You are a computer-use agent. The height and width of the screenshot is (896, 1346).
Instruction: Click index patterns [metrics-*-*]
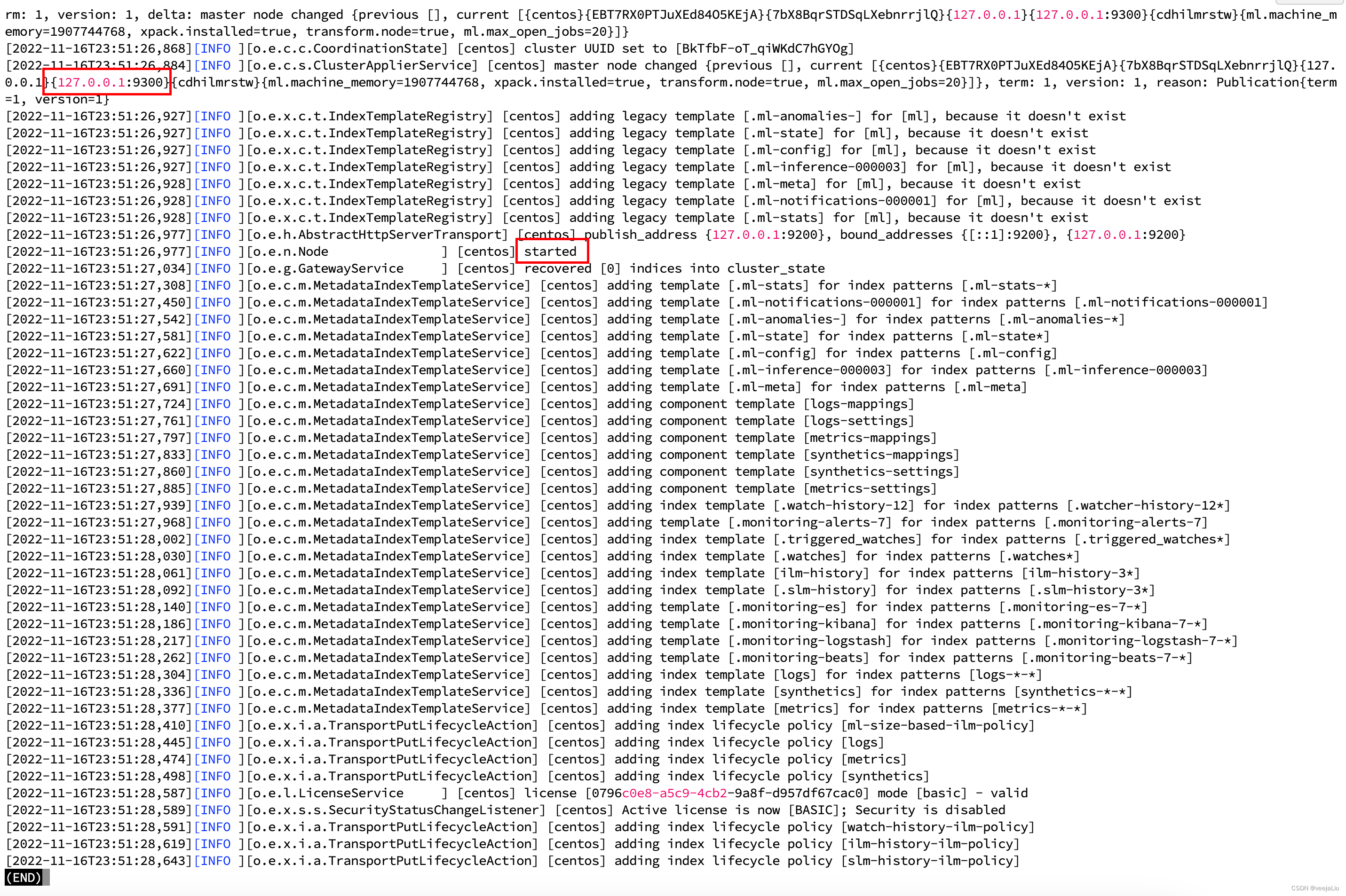point(1039,708)
